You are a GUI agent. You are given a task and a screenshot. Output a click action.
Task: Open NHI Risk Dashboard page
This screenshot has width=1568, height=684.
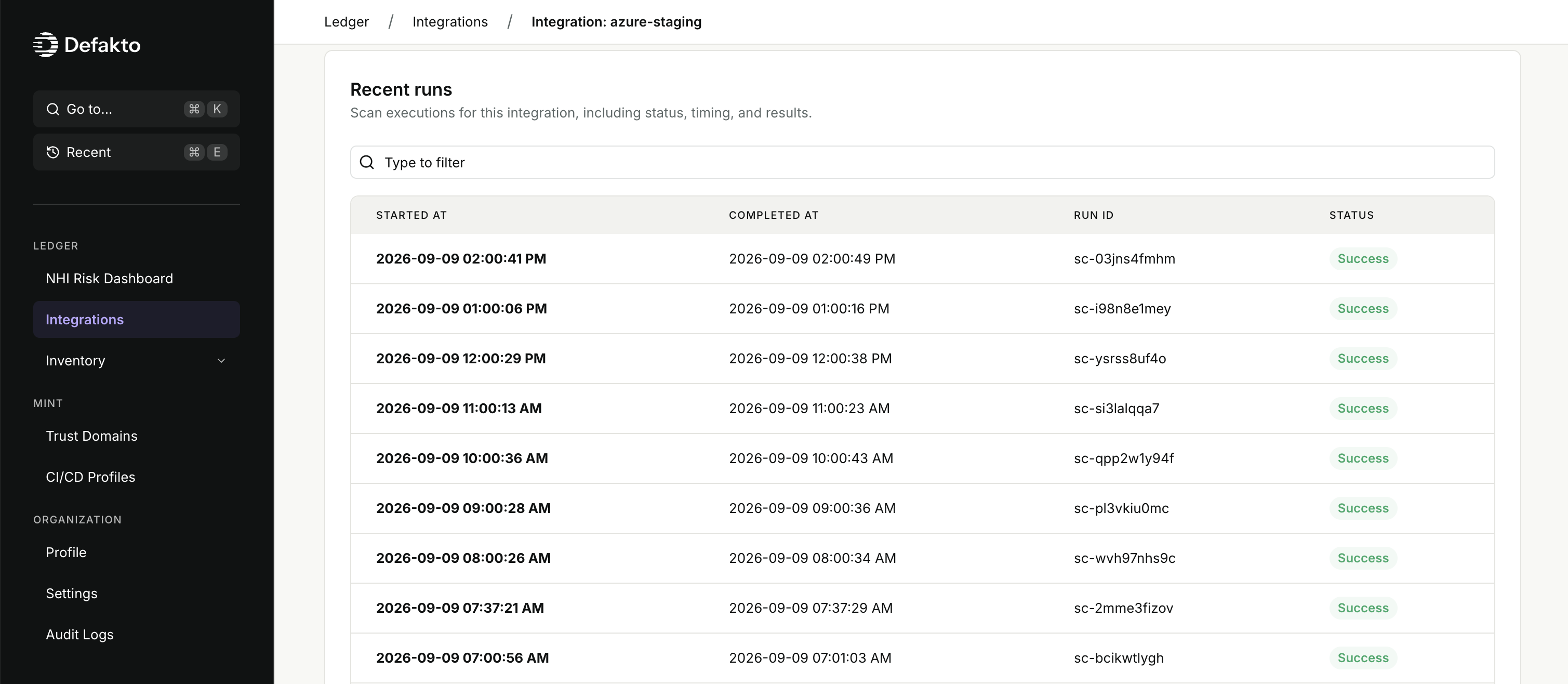click(x=110, y=279)
